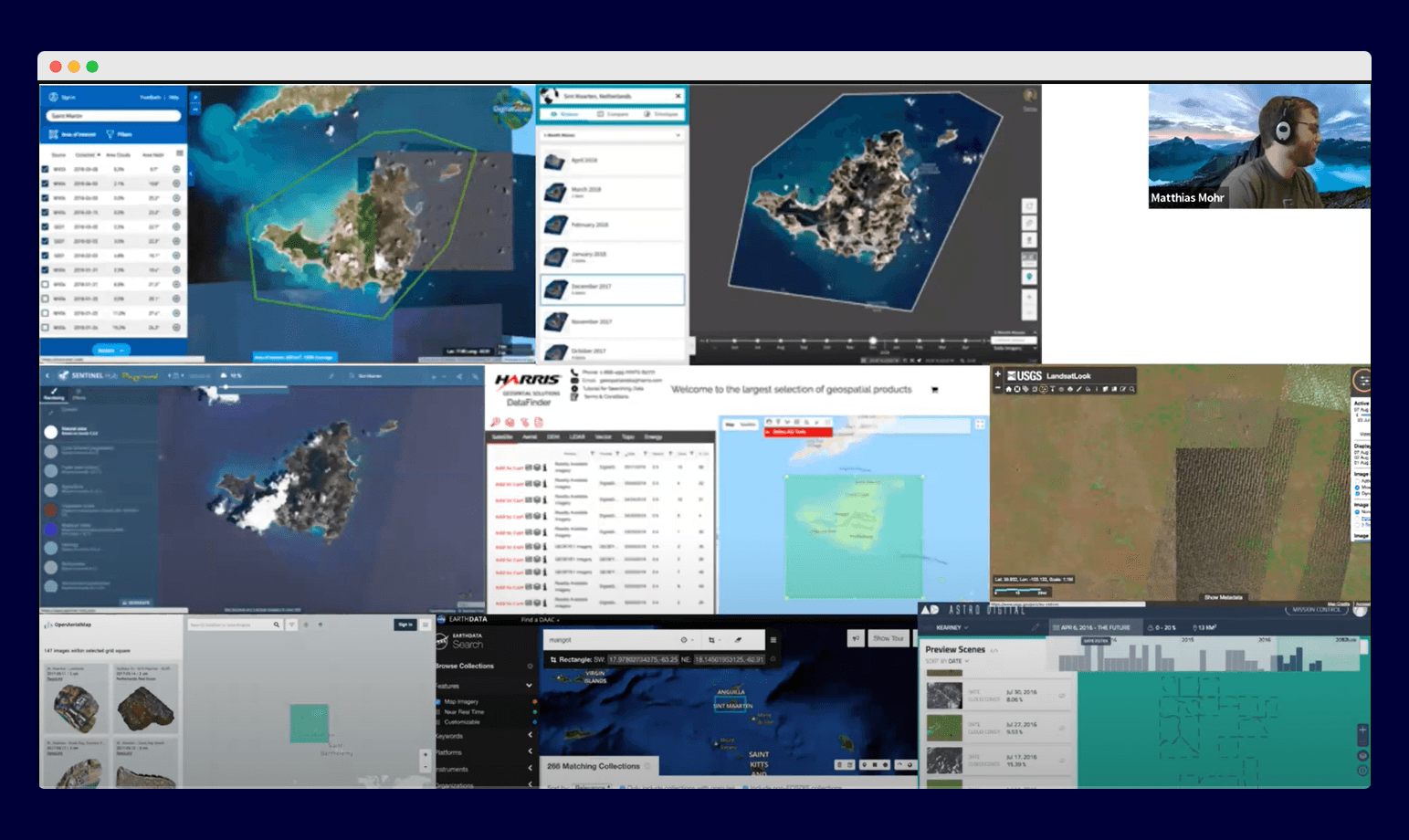Open the KEARNEY location dropdown in Astro Digital
This screenshot has width=1409, height=840.
pos(950,627)
